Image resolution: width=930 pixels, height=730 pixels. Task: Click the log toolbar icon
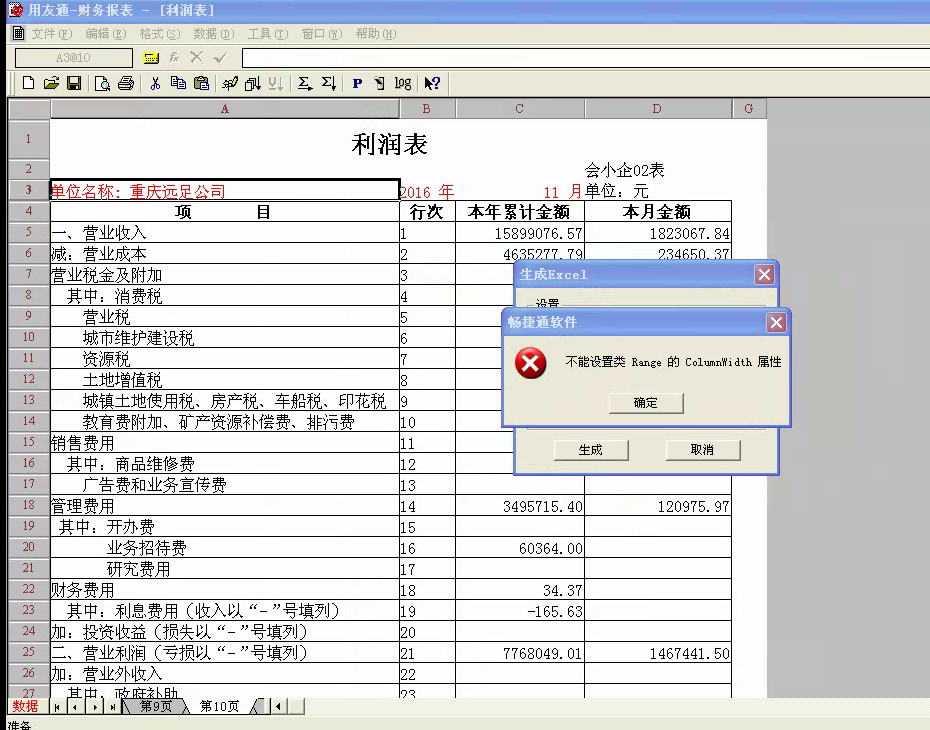pyautogui.click(x=402, y=84)
